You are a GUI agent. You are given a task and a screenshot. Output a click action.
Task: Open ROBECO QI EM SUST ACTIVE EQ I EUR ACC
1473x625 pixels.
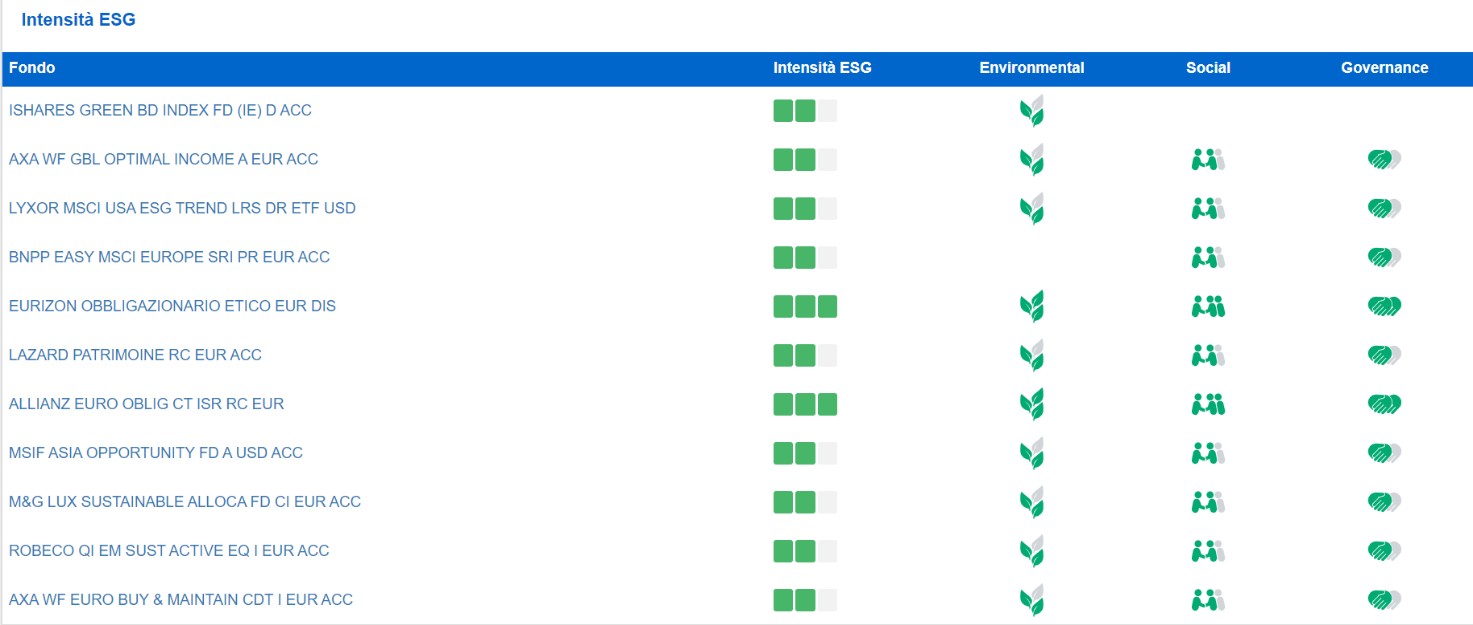169,551
